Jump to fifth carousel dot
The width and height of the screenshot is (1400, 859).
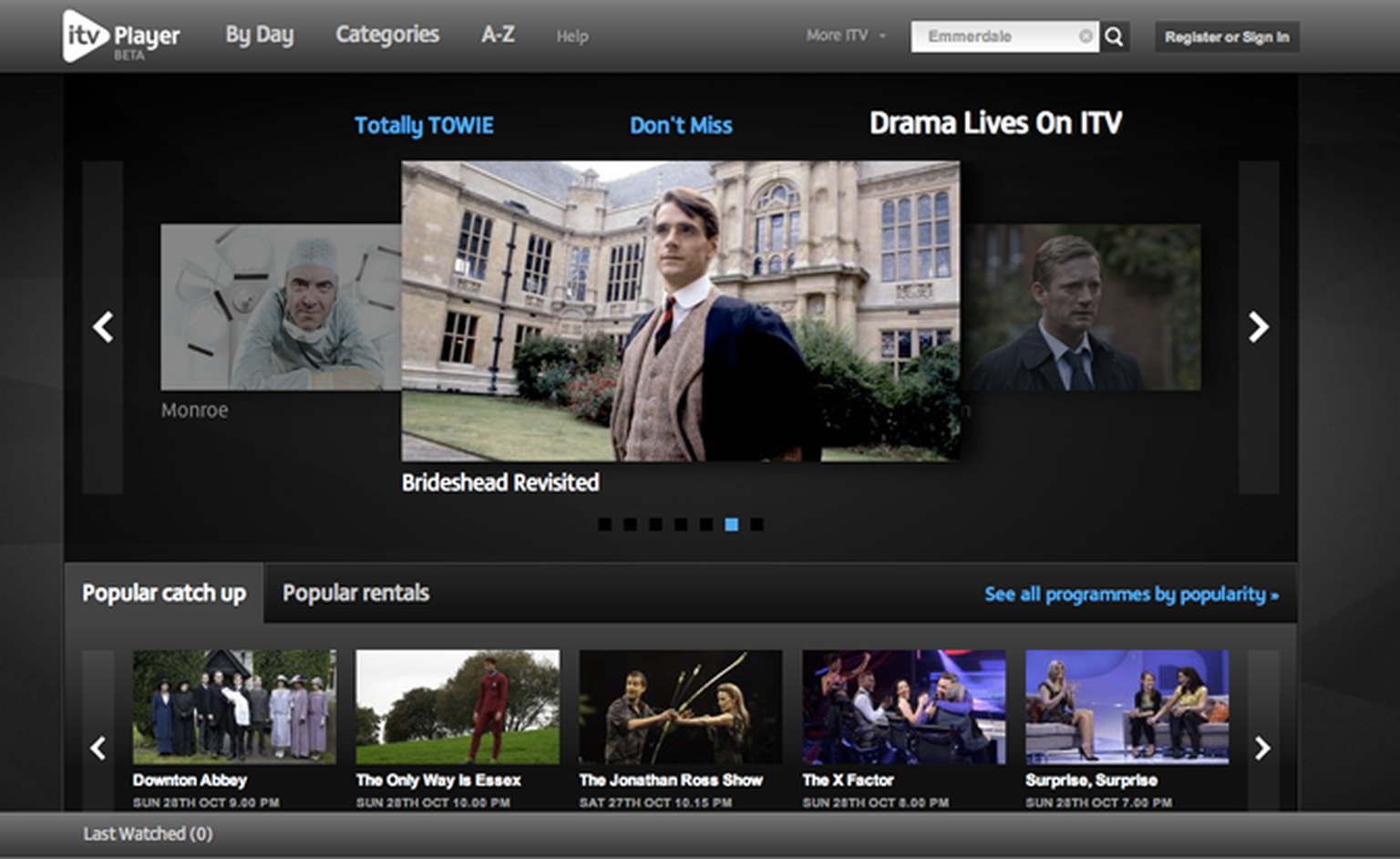click(706, 524)
